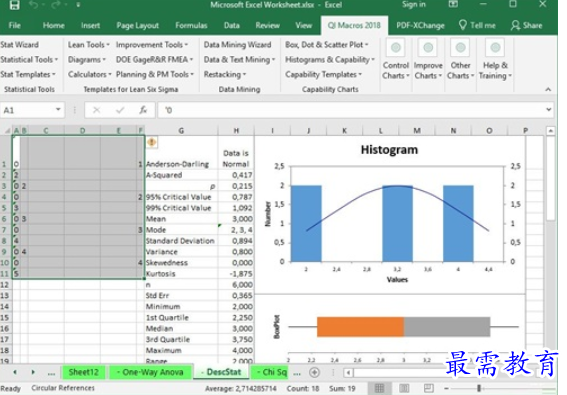Click the Insert Function fx icon
The height and width of the screenshot is (395, 567).
coord(143,110)
